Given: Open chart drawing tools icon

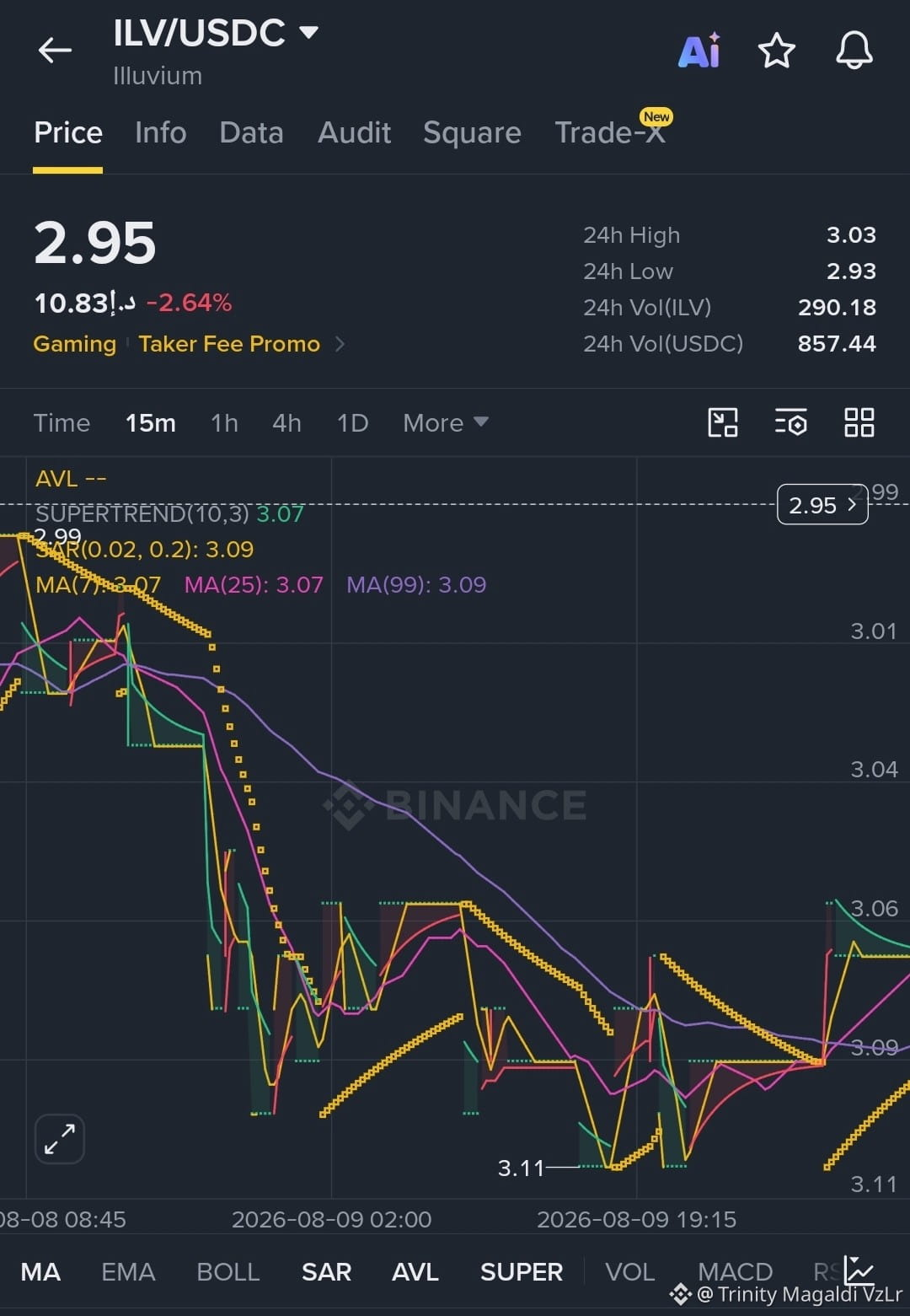Looking at the screenshot, I should (x=723, y=422).
